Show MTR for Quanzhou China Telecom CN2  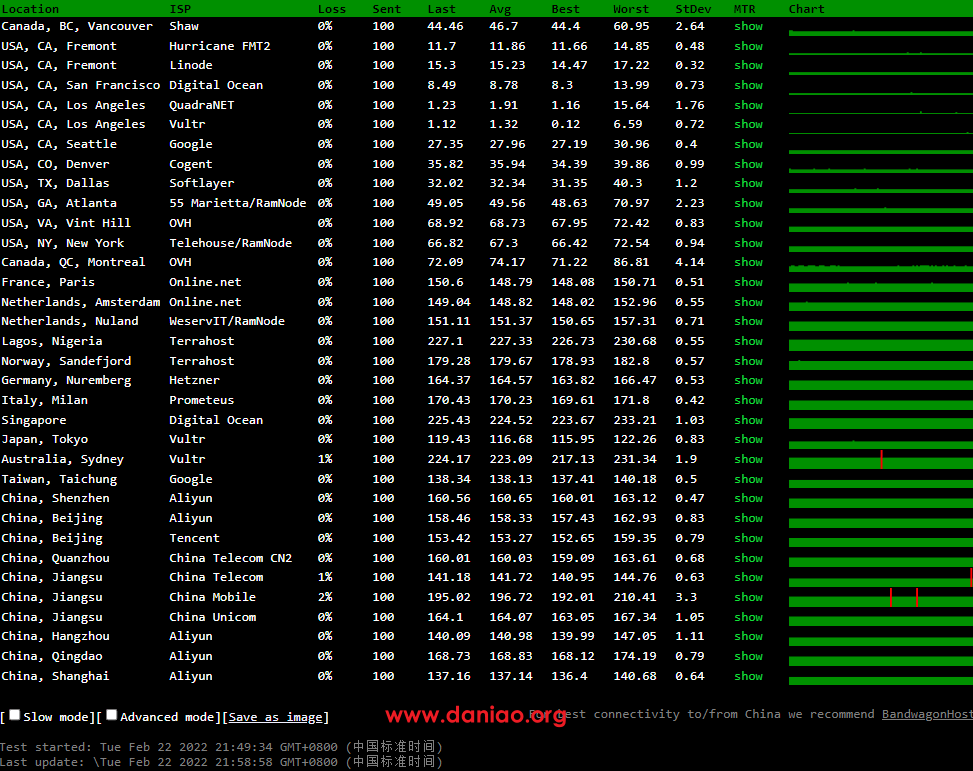pyautogui.click(x=748, y=557)
